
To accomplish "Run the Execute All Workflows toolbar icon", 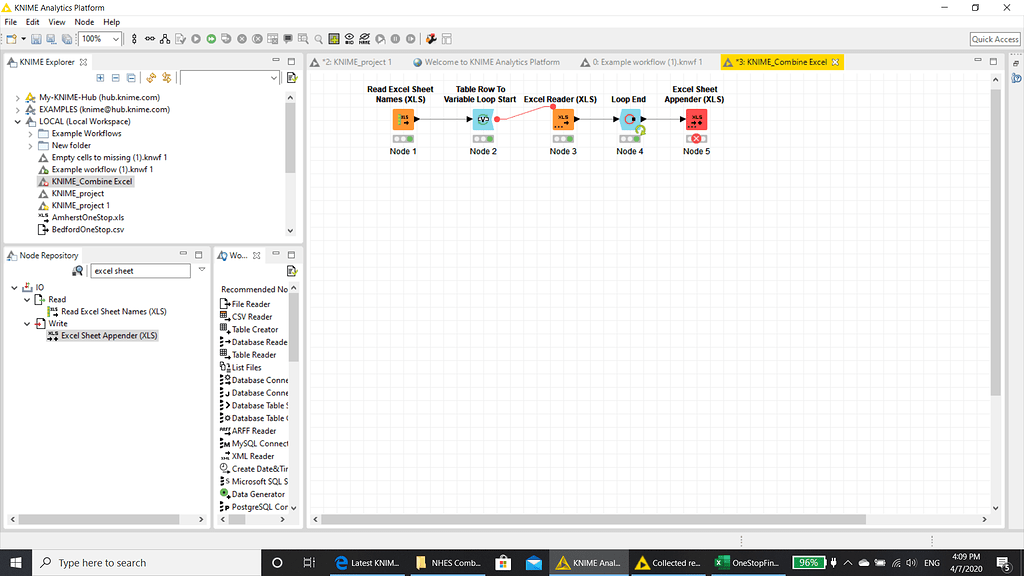I will [210, 40].
